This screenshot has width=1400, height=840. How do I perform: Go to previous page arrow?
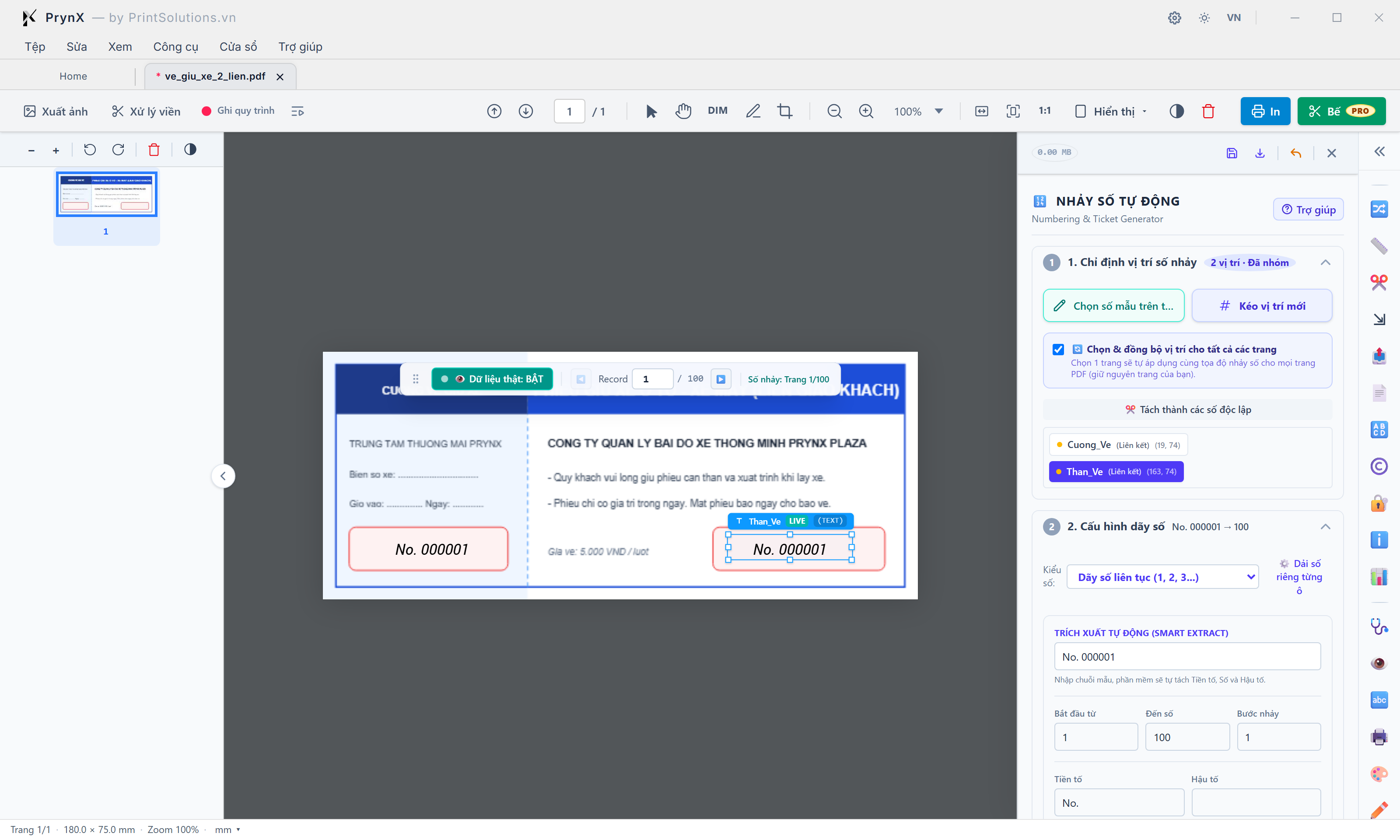pos(494,112)
